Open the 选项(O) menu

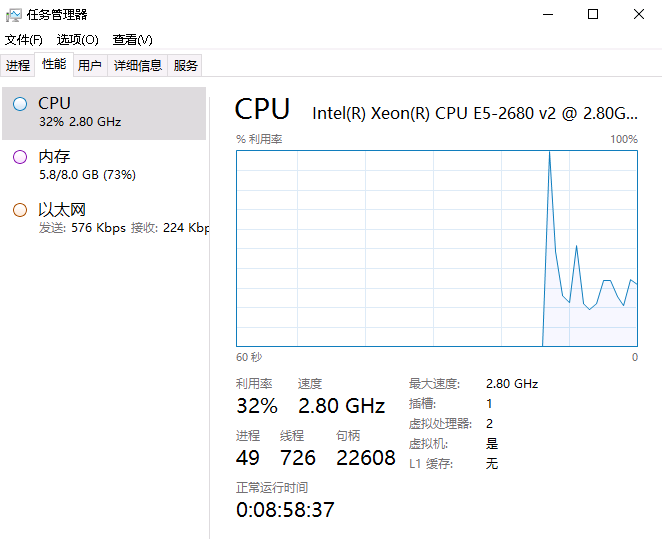tap(77, 40)
